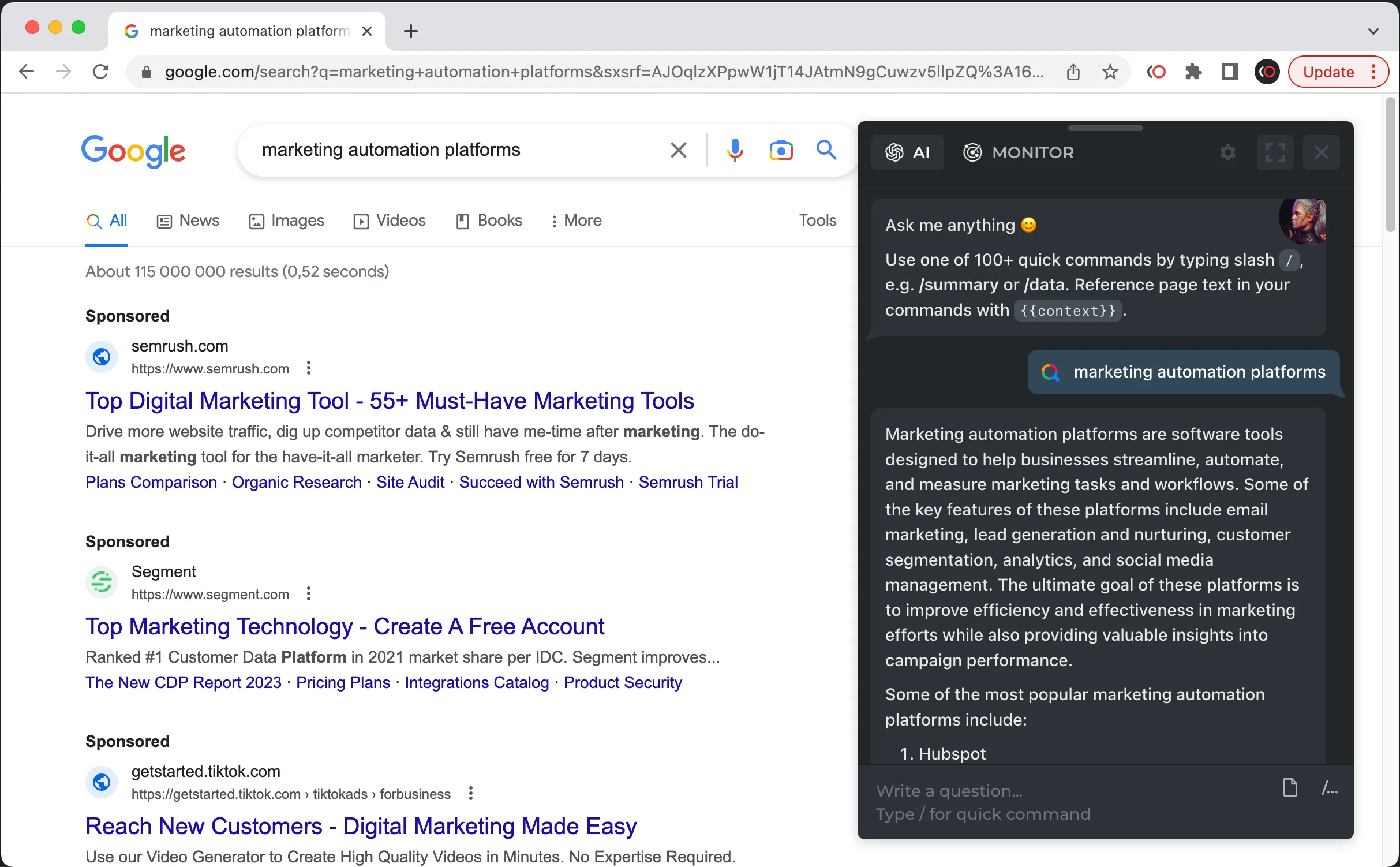
Task: Open Succeed with Semrush sitelink
Action: (541, 482)
